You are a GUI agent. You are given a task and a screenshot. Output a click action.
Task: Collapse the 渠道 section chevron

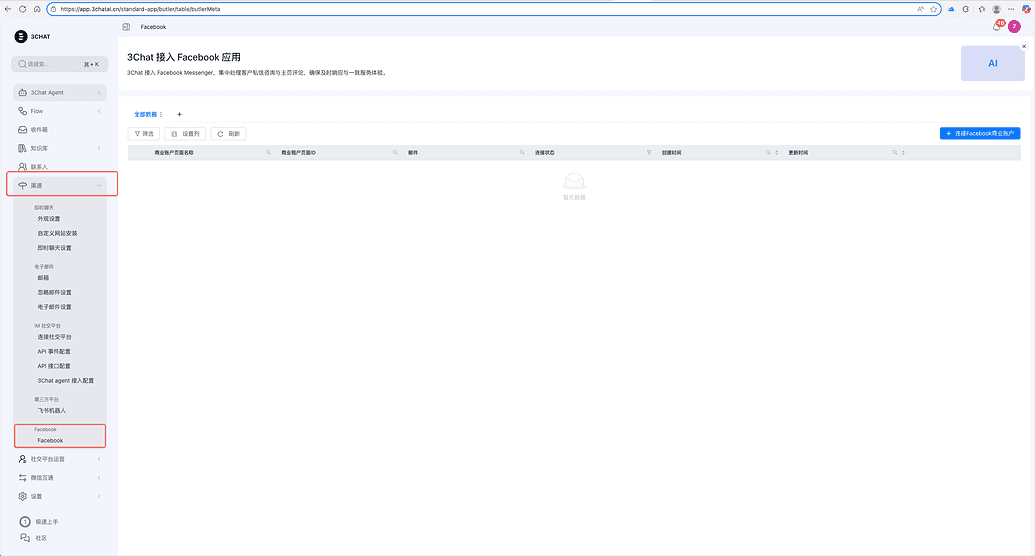point(99,186)
